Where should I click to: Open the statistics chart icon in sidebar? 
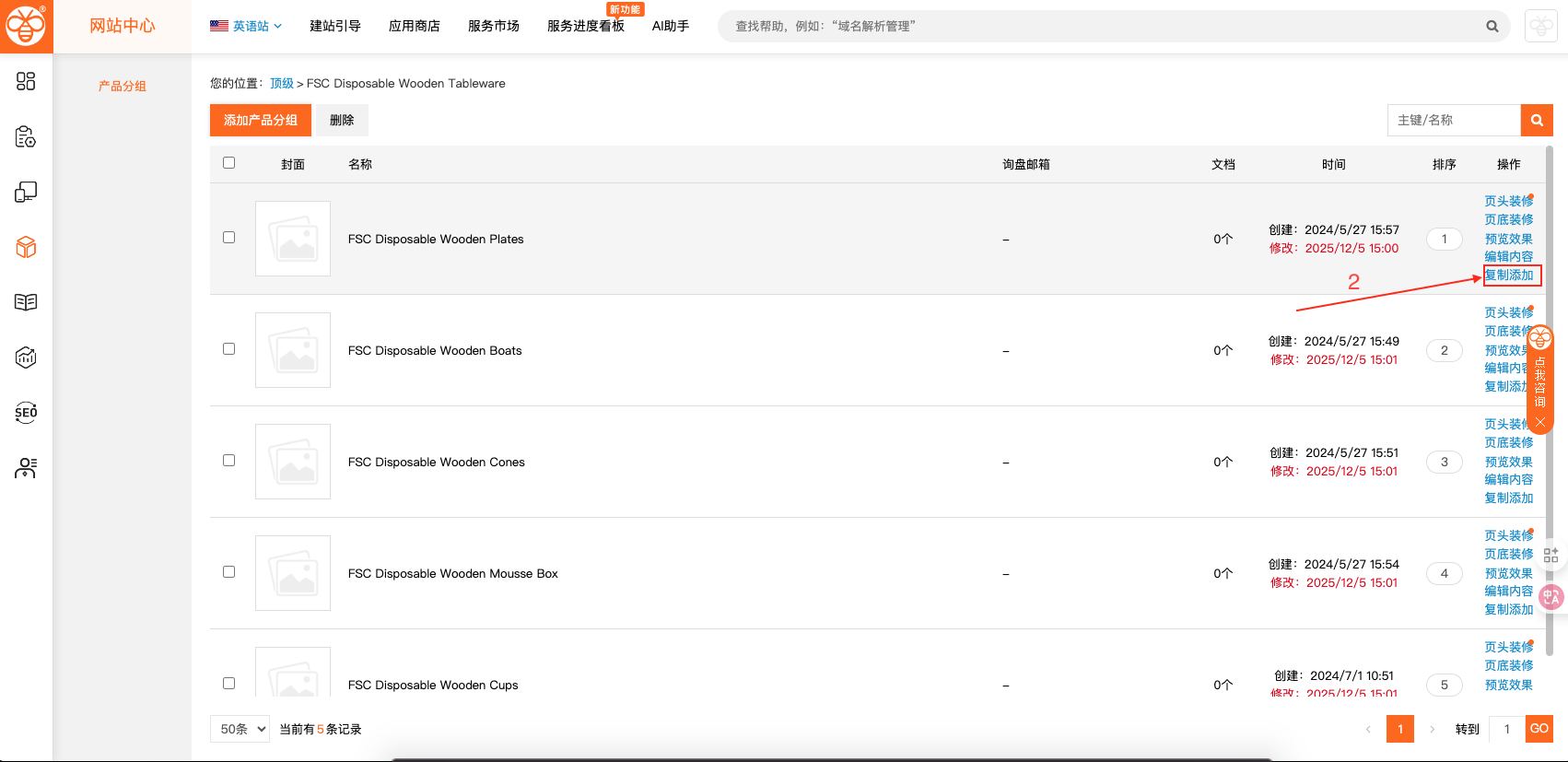pyautogui.click(x=26, y=358)
